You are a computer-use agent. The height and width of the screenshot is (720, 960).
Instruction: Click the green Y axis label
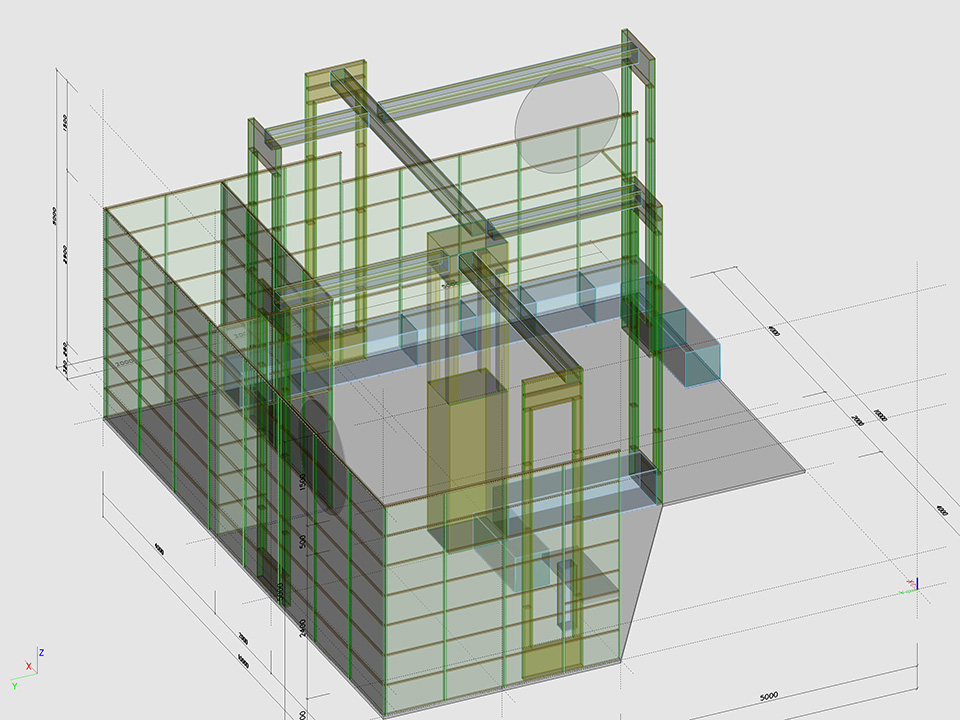pyautogui.click(x=15, y=686)
